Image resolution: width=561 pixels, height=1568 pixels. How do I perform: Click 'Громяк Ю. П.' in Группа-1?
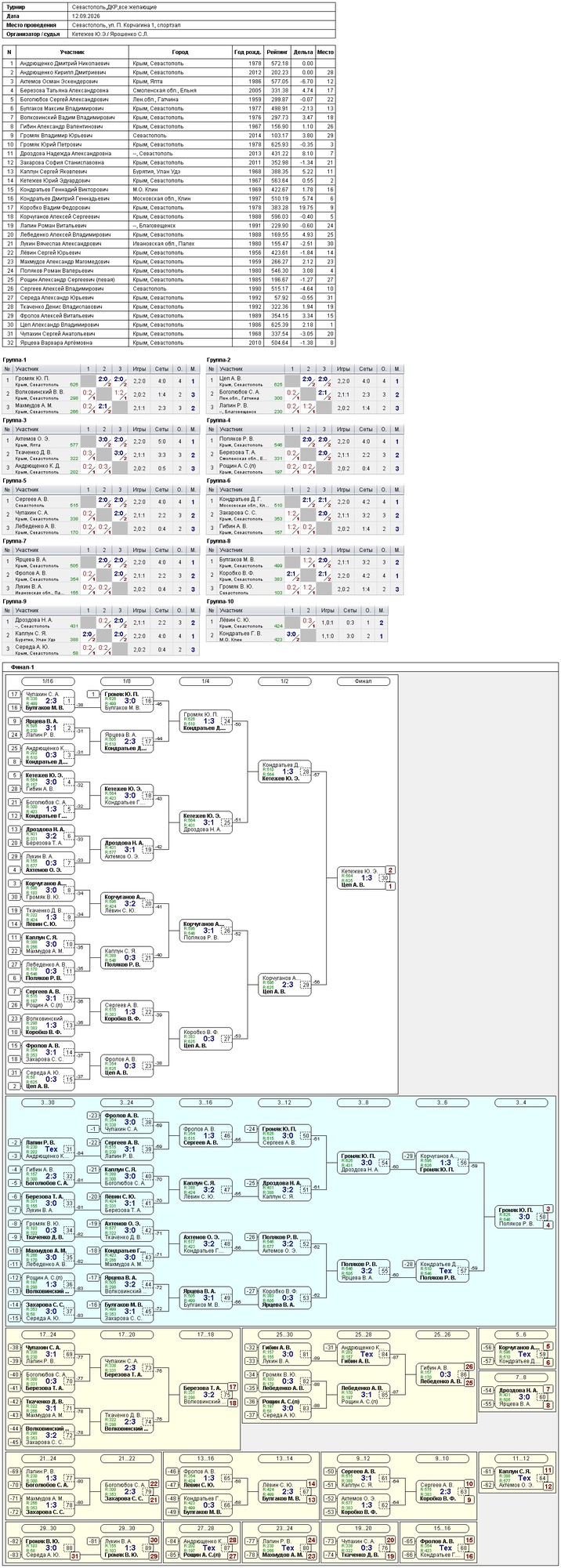[x=32, y=379]
